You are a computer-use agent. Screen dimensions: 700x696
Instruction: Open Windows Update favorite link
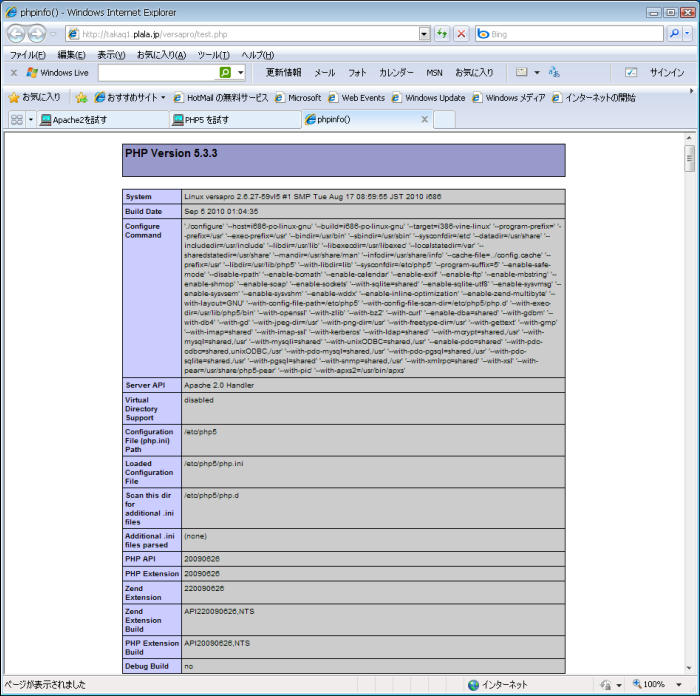(x=428, y=97)
